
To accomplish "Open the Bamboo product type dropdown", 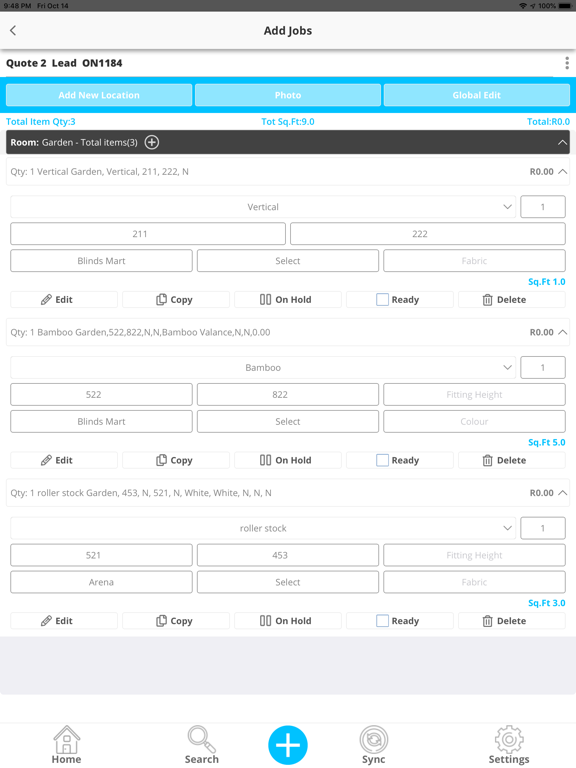I will click(263, 367).
